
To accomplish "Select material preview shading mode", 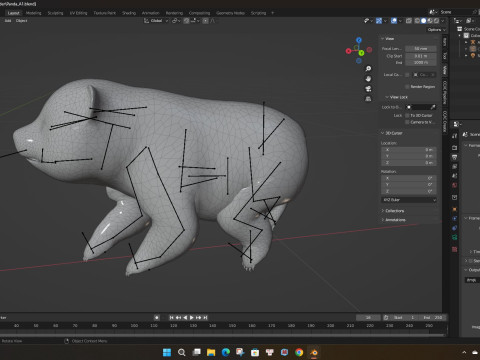I will point(430,21).
